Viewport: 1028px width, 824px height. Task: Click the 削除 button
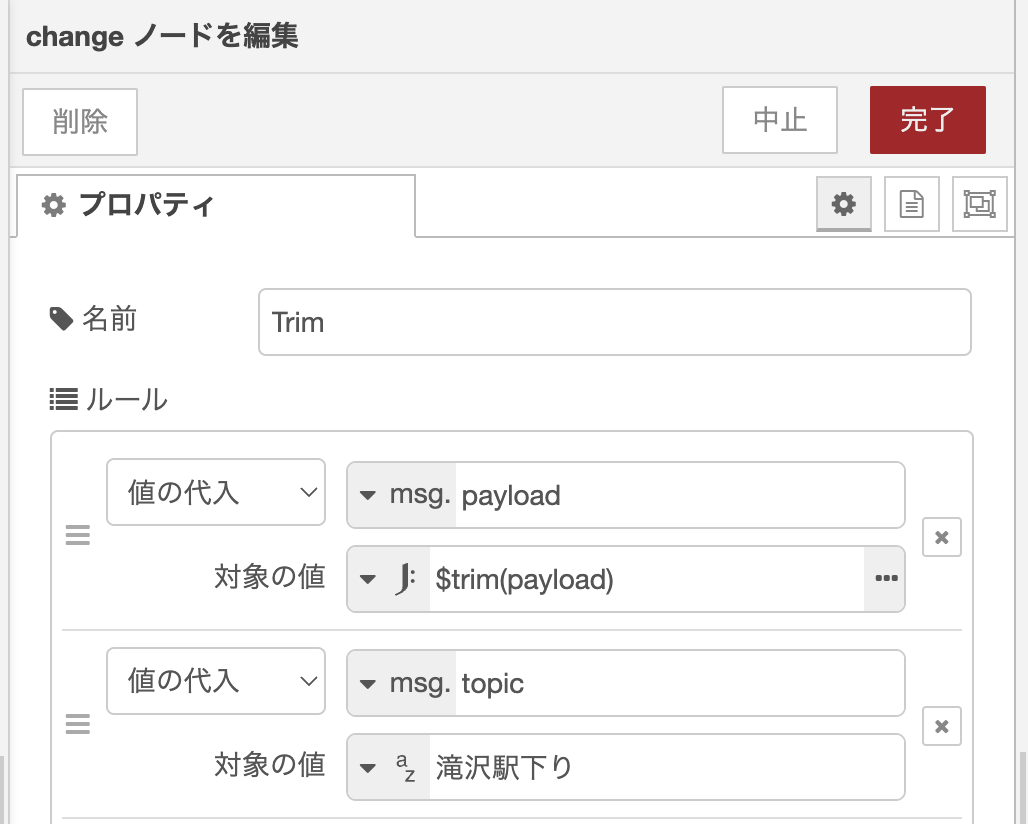(x=80, y=121)
